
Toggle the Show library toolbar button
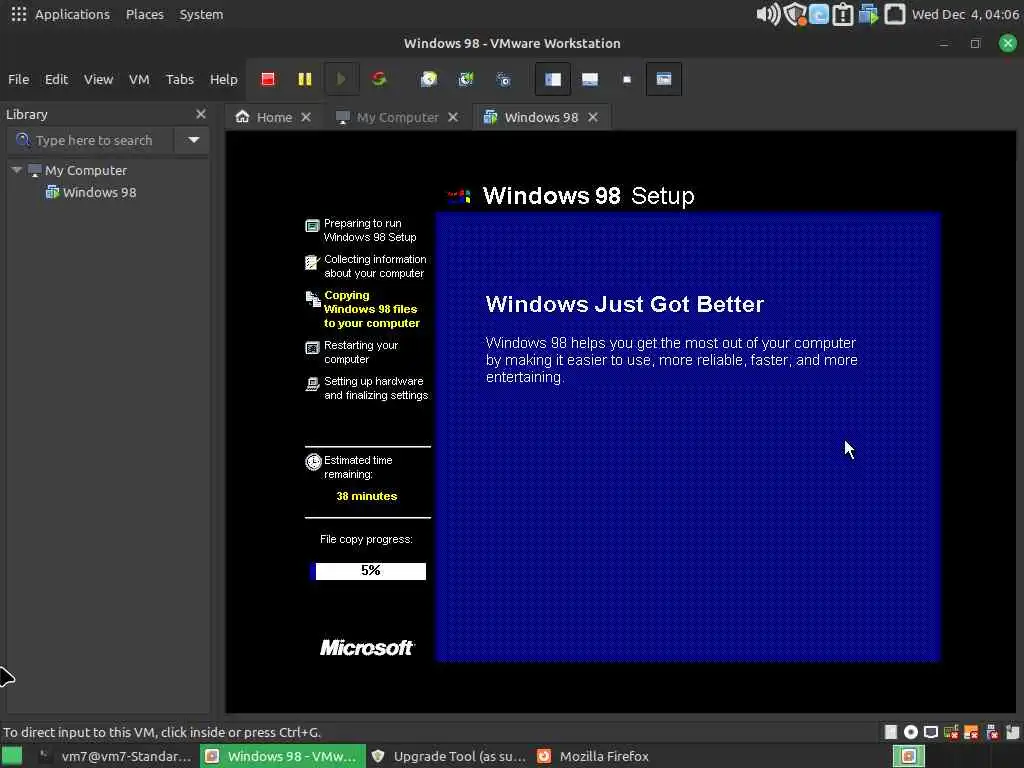pos(552,79)
